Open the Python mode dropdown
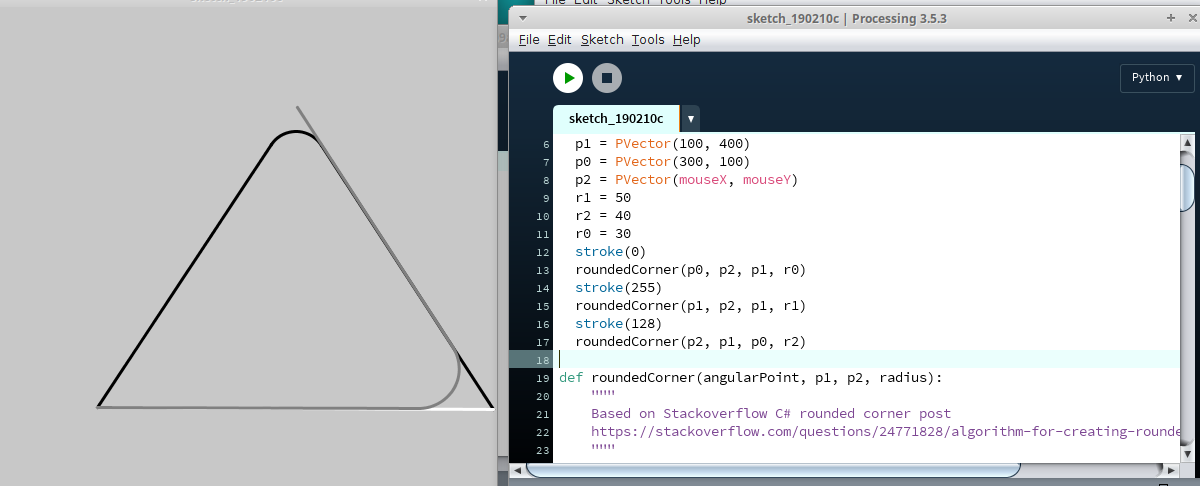The width and height of the screenshot is (1200, 486). click(x=1157, y=77)
